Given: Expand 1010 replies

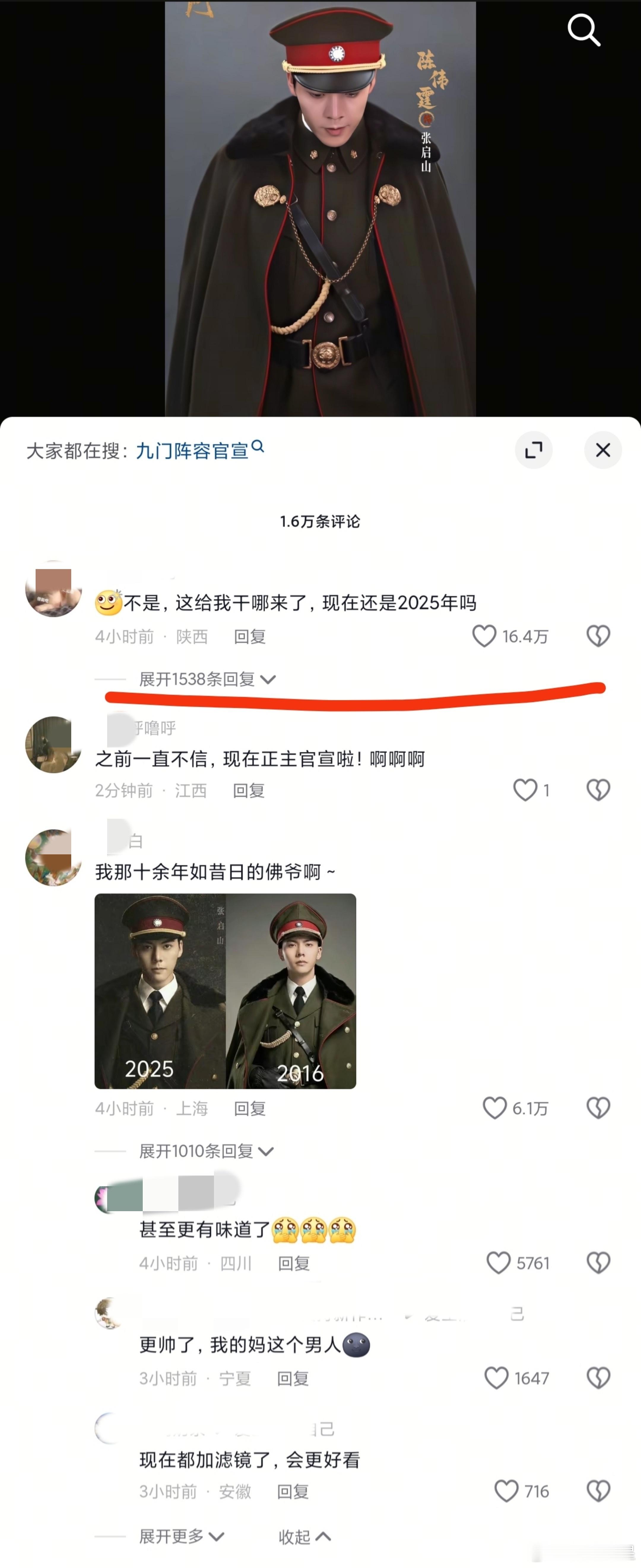Looking at the screenshot, I should point(206,1151).
